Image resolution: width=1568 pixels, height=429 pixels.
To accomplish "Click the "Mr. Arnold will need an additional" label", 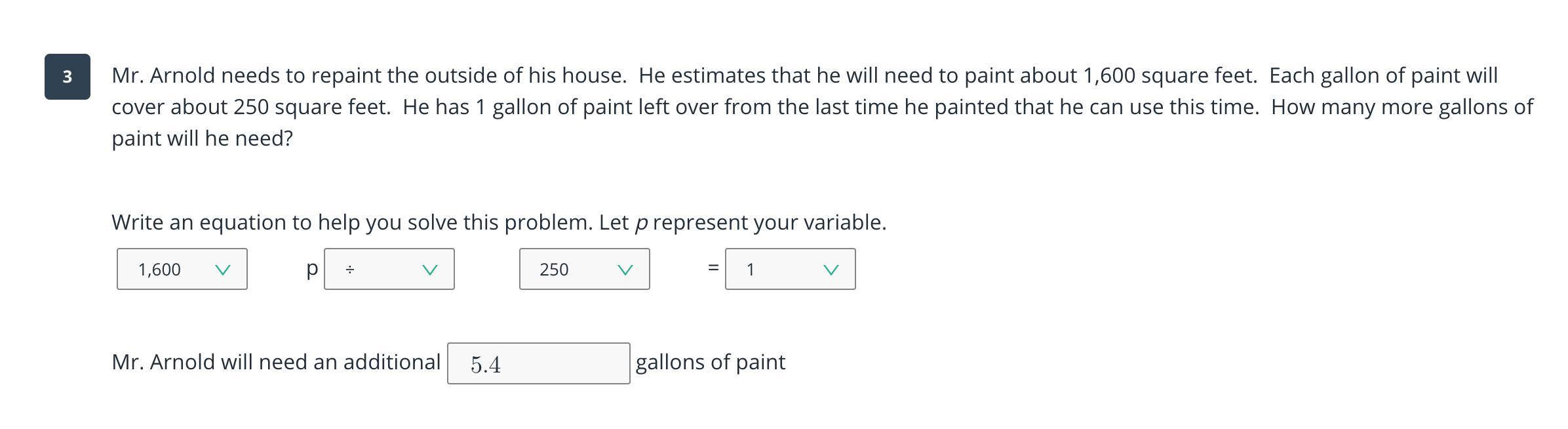I will (x=276, y=362).
